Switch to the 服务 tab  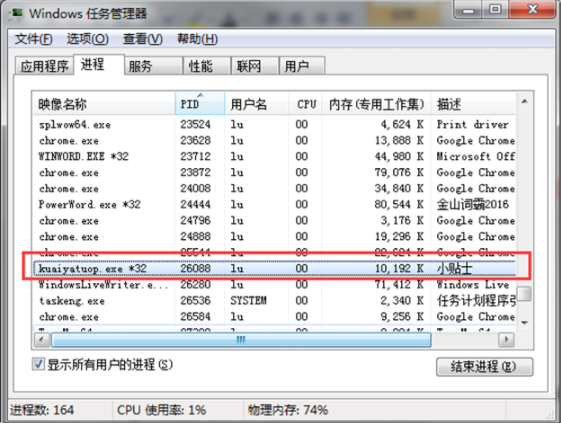[154, 66]
